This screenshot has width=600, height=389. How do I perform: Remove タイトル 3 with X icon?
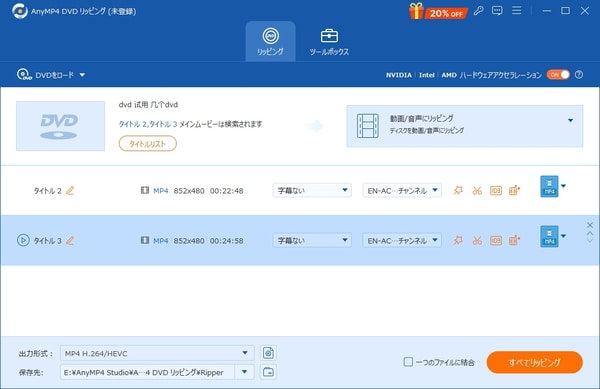tap(590, 225)
